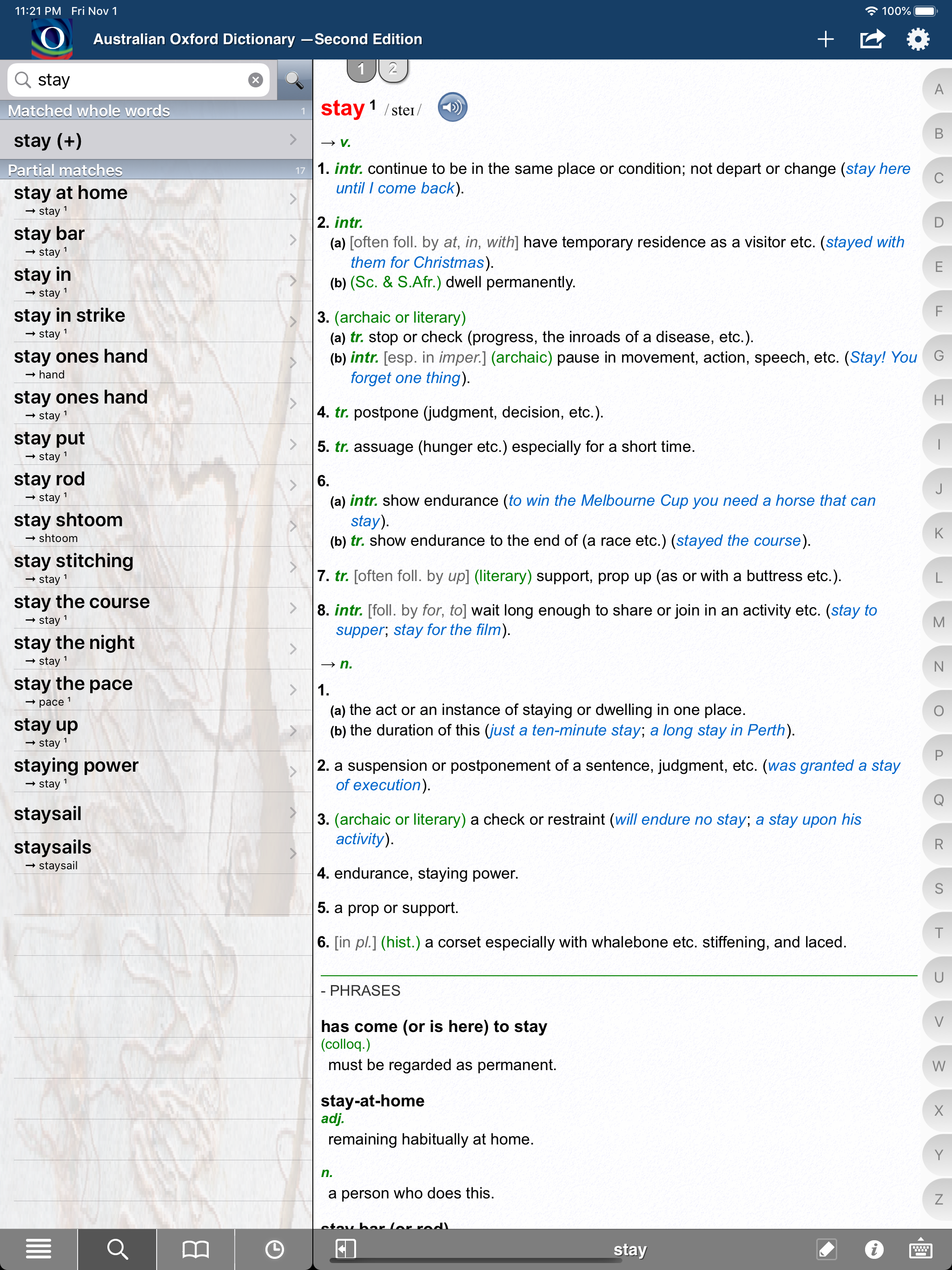The height and width of the screenshot is (1270, 952).
Task: Select 'stay stitching' entry
Action: pos(156,567)
